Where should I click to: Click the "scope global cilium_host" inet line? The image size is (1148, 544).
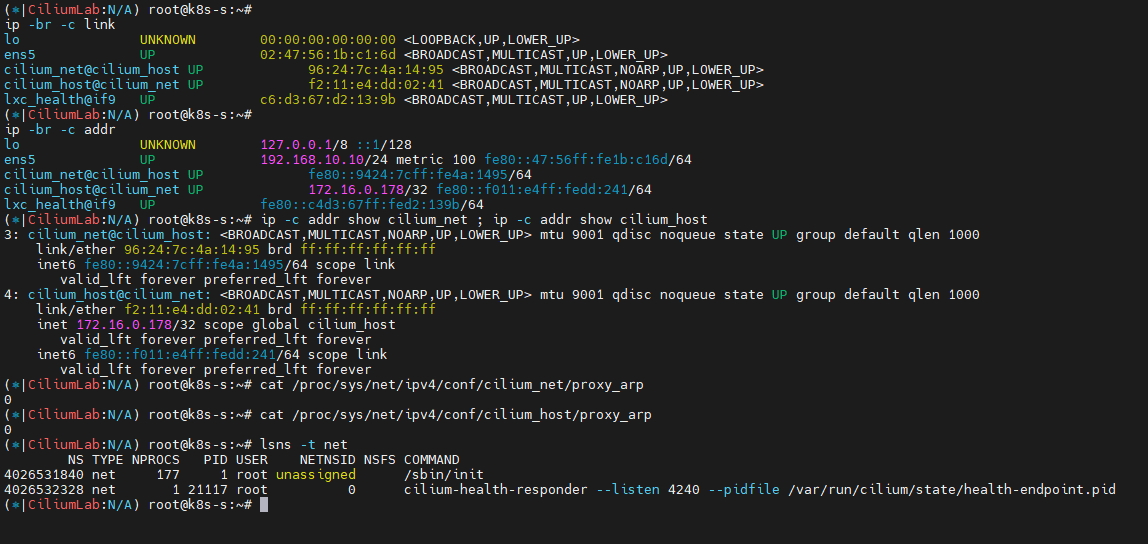(x=216, y=325)
